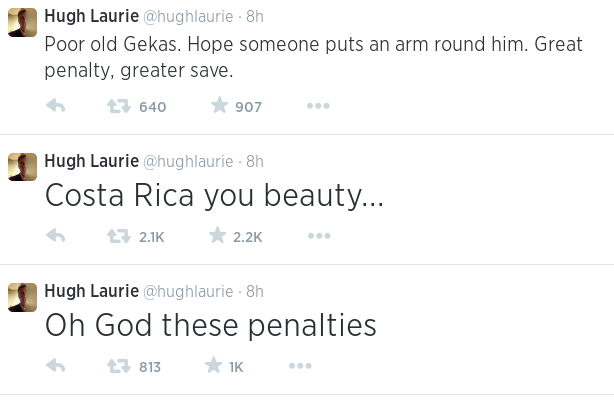
Task: Open more options on Costa Rica tweet
Action: [x=318, y=236]
